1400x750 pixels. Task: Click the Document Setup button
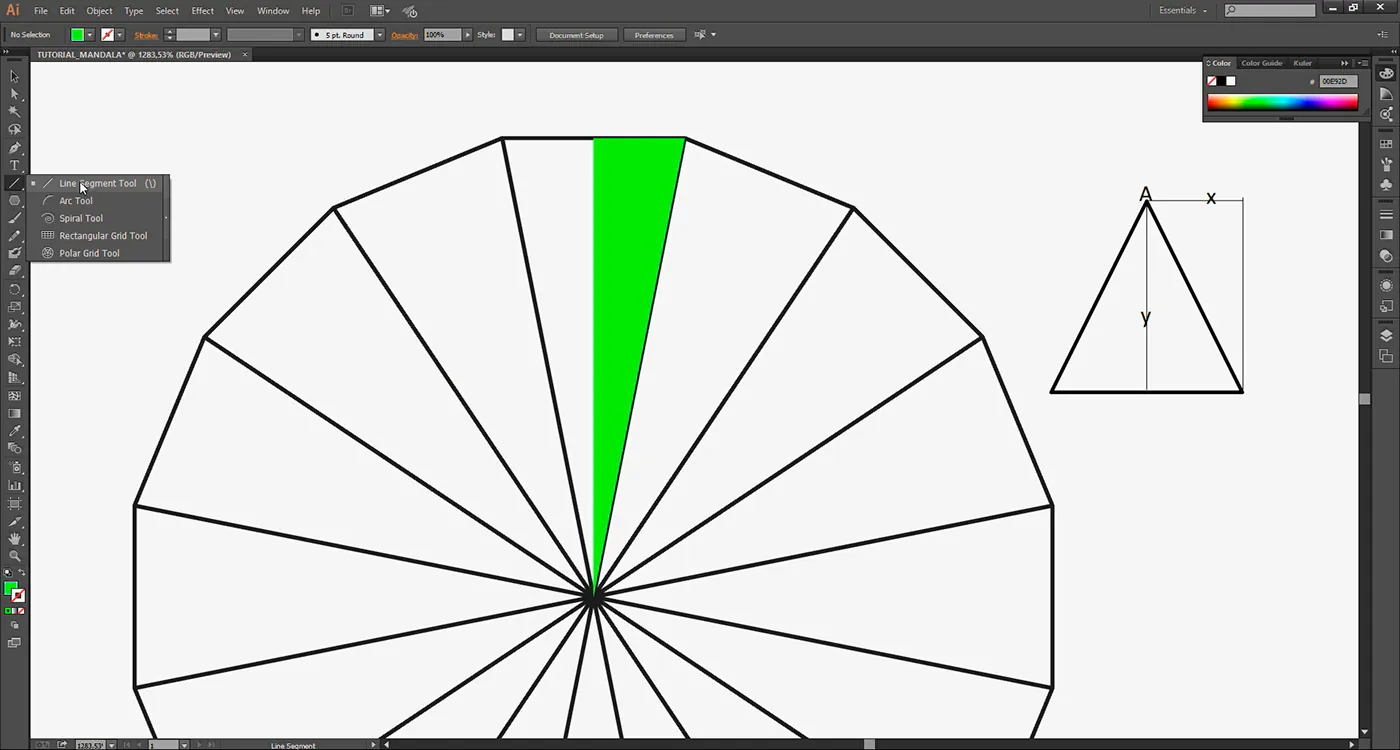tap(576, 35)
